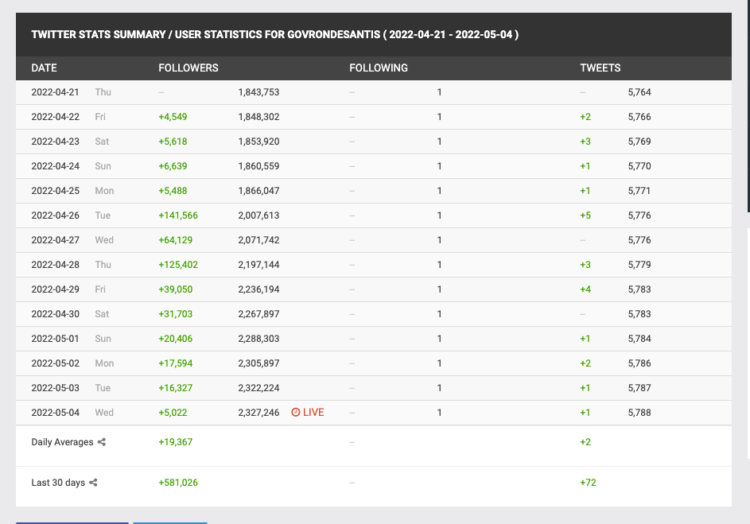Screen dimensions: 750x524
Task: Click share icon next to Daily Averages
Action: 101,442
